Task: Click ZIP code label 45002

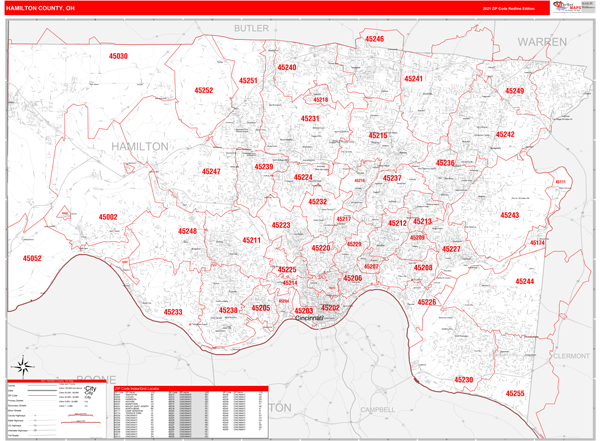Action: 108,217
